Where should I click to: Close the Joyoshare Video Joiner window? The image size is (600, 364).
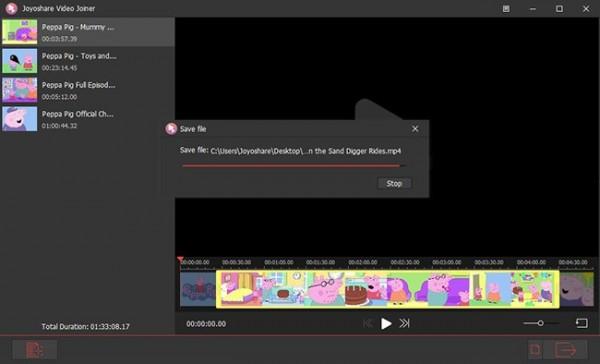586,8
